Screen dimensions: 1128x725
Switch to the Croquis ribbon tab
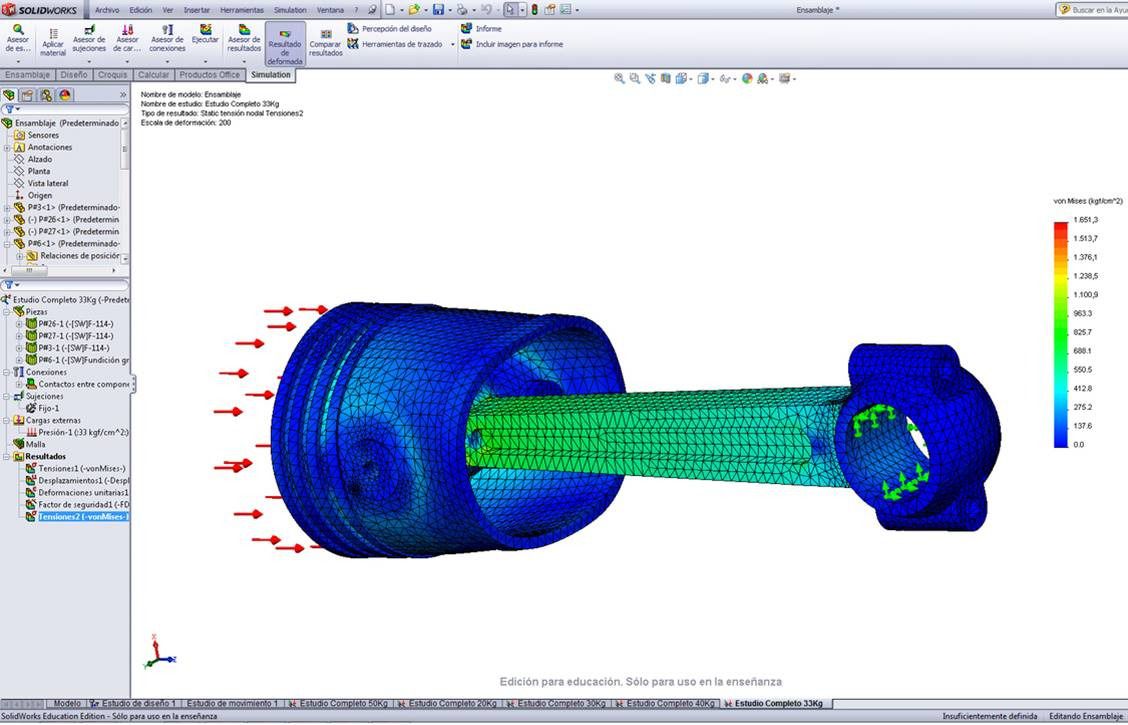click(112, 75)
